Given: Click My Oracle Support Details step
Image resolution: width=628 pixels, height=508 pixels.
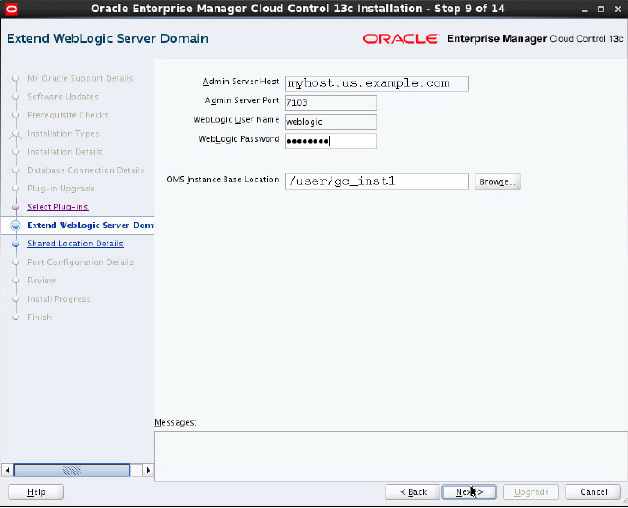Looking at the screenshot, I should [80, 79].
